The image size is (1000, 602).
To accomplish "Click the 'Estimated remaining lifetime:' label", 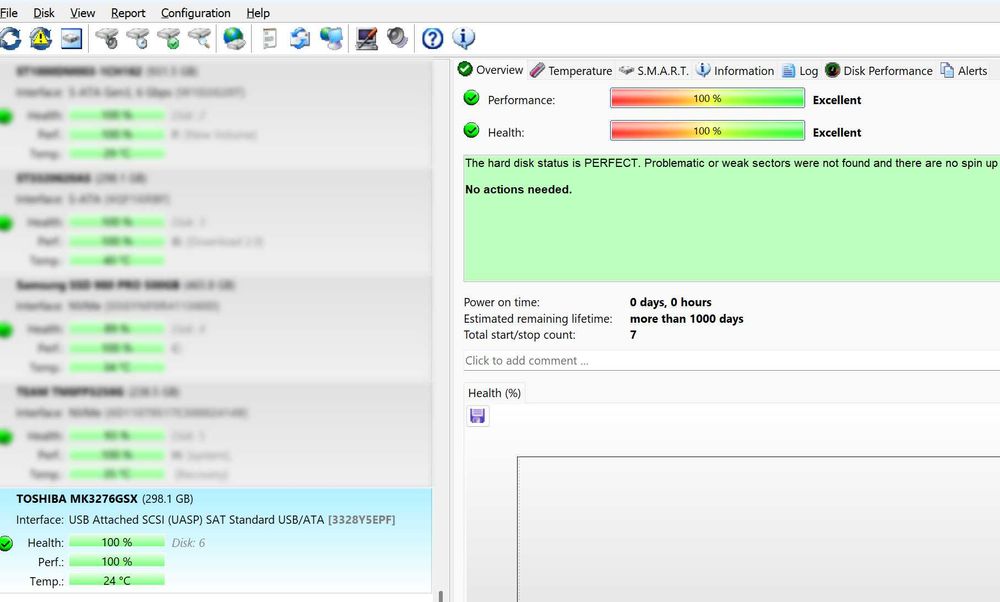I will coord(538,319).
